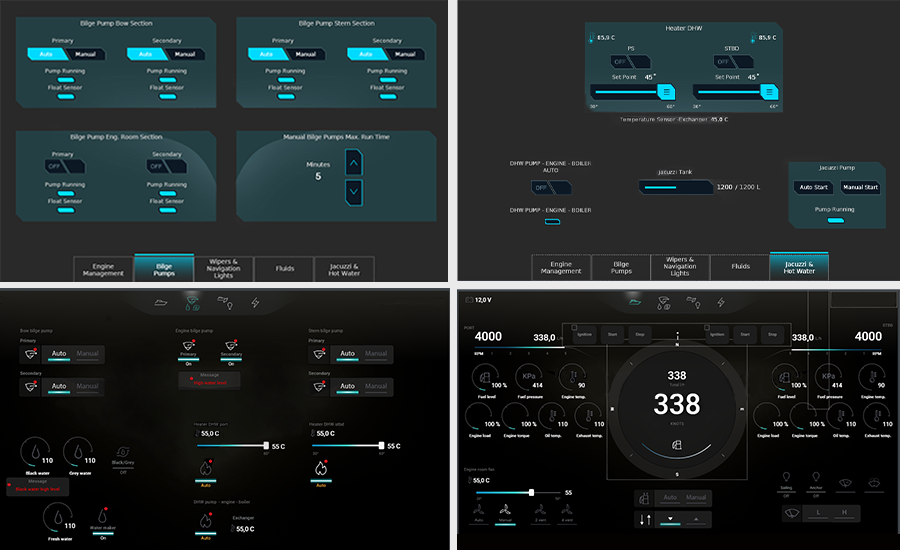Decrease Max Run Time minutes with down arrow

pyautogui.click(x=354, y=190)
